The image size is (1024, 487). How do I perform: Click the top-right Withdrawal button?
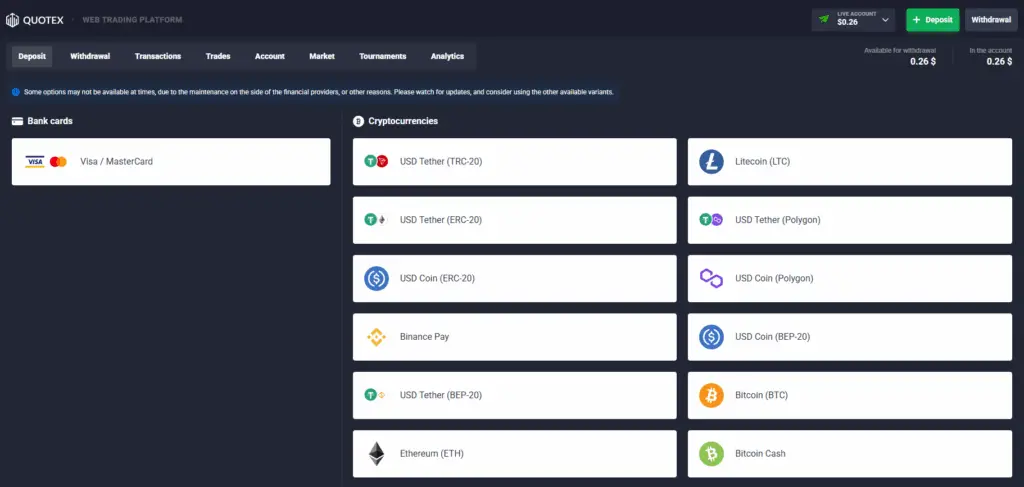[991, 20]
